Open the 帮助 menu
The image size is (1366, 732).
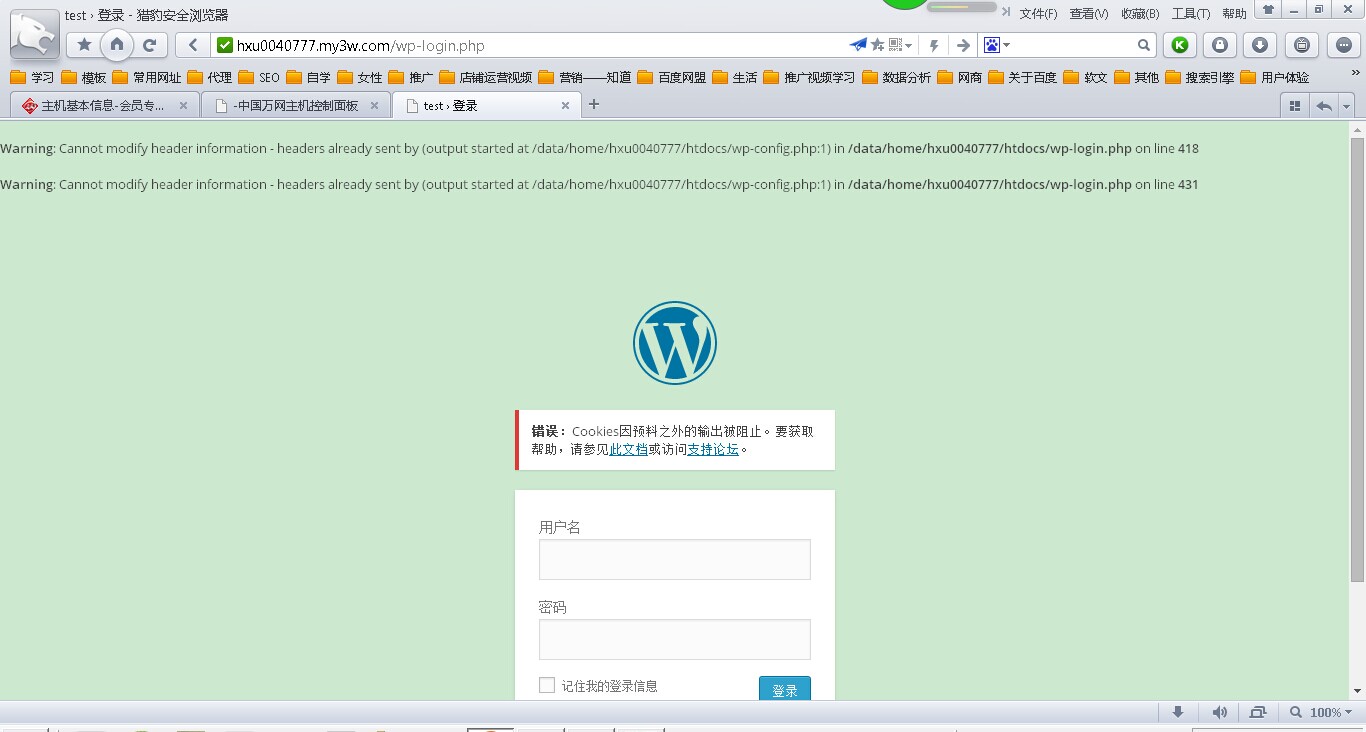coord(1235,14)
